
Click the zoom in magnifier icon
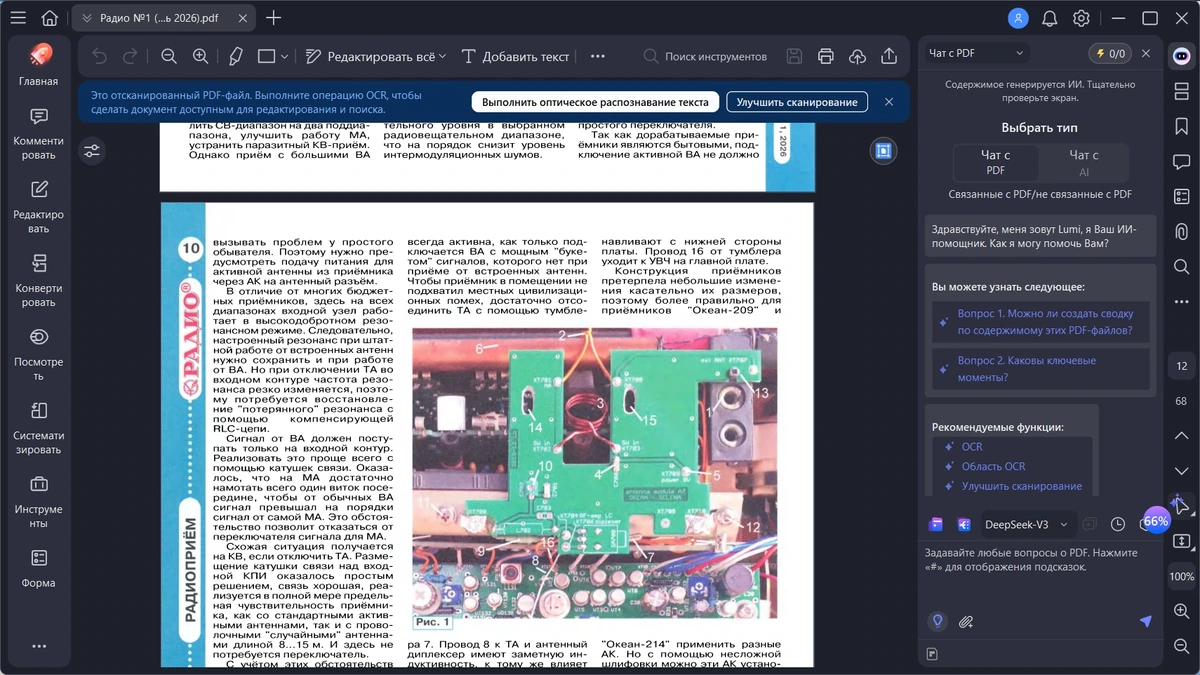point(201,57)
